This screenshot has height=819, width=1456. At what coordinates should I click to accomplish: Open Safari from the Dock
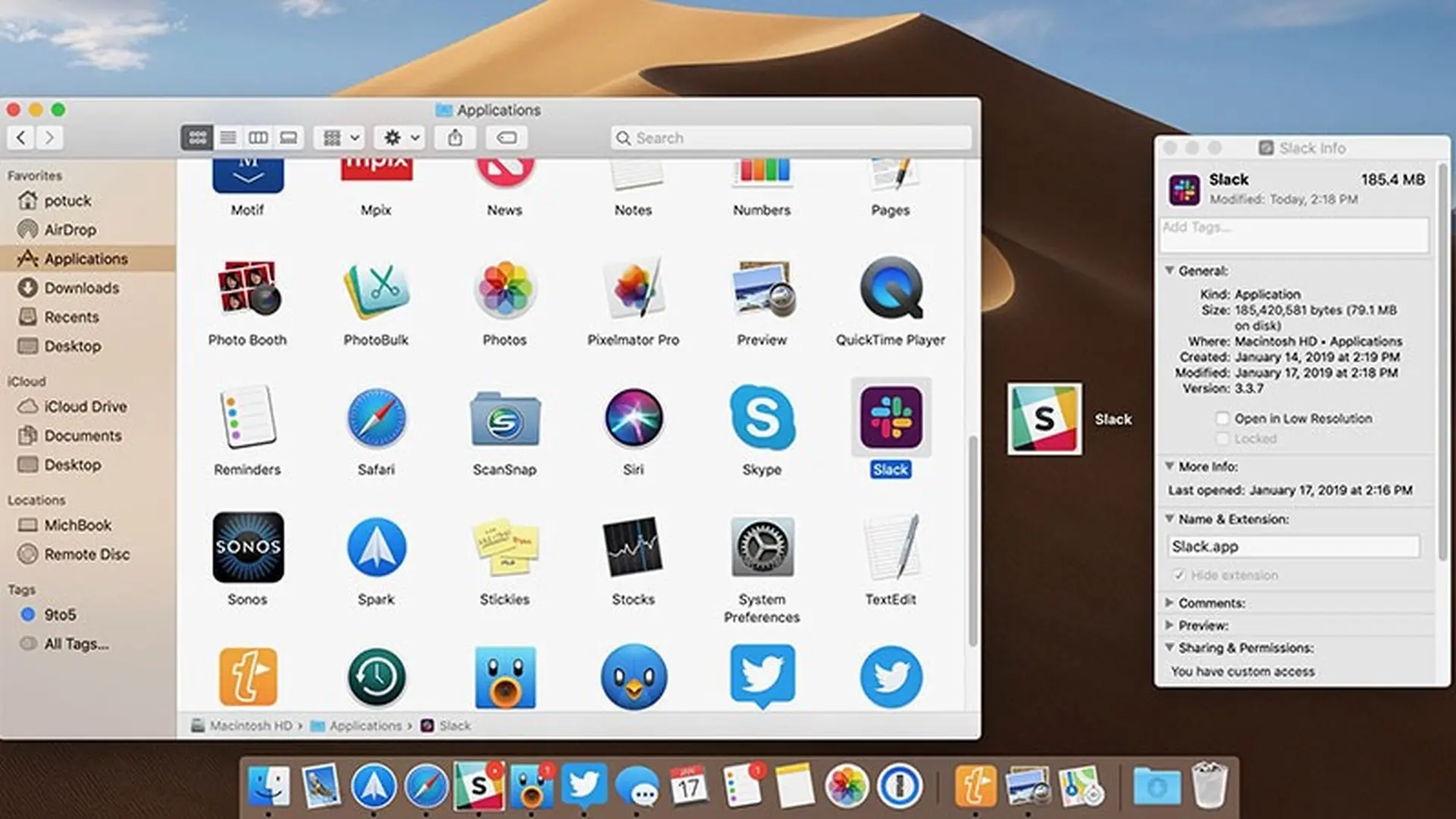(426, 786)
